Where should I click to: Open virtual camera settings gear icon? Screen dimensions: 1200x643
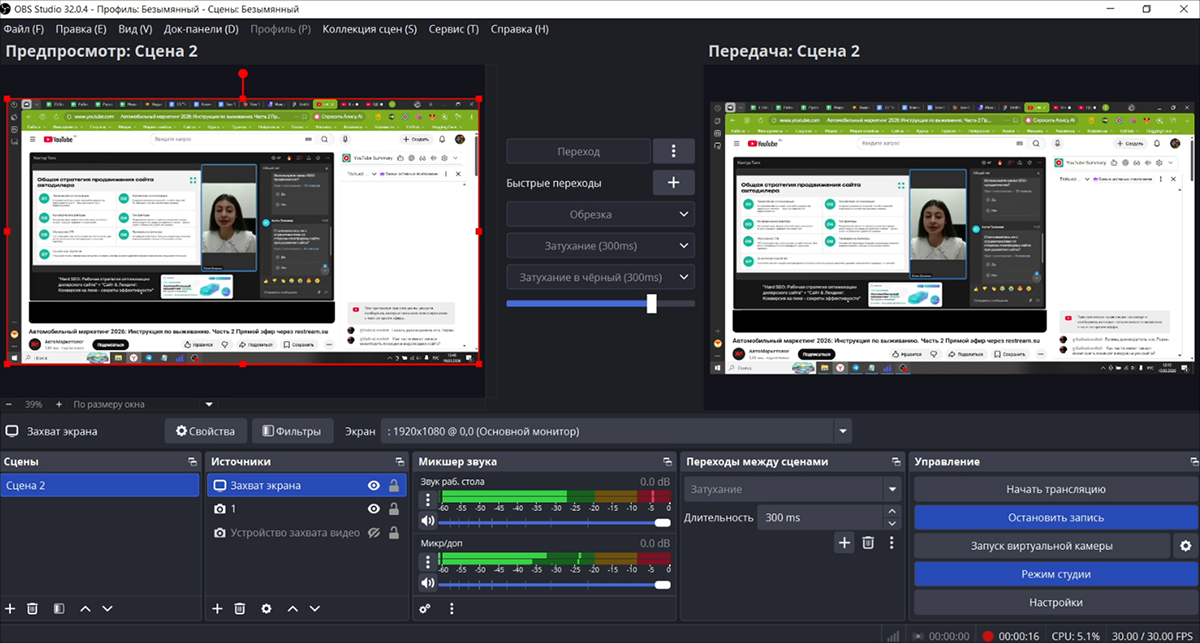[x=1186, y=546]
